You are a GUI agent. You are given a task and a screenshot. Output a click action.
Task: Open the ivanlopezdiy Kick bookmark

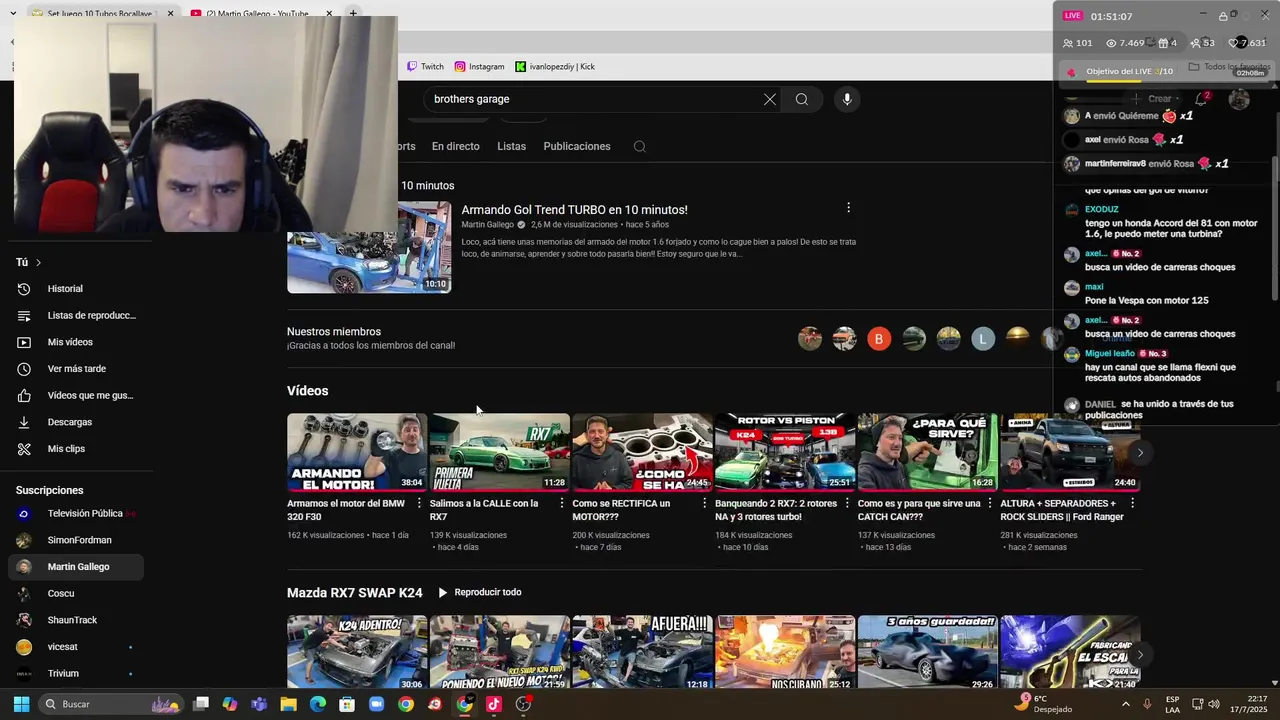click(555, 67)
